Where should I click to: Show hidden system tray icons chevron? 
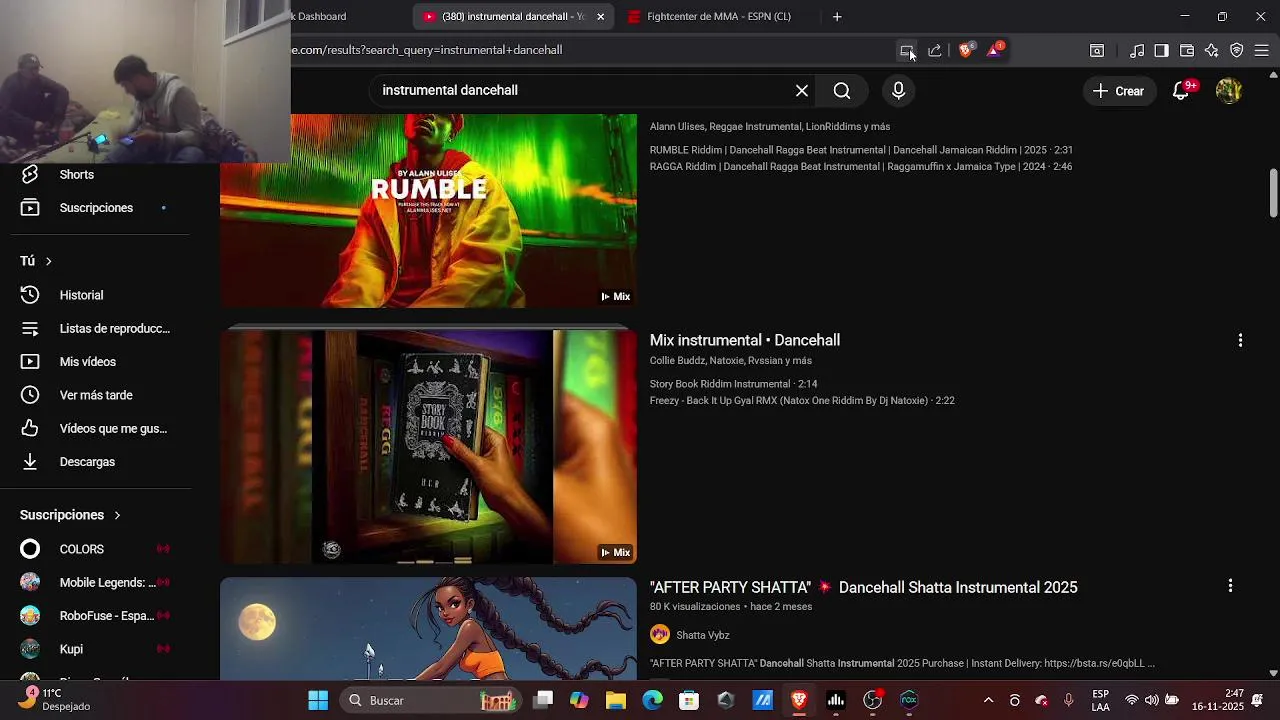[x=988, y=700]
